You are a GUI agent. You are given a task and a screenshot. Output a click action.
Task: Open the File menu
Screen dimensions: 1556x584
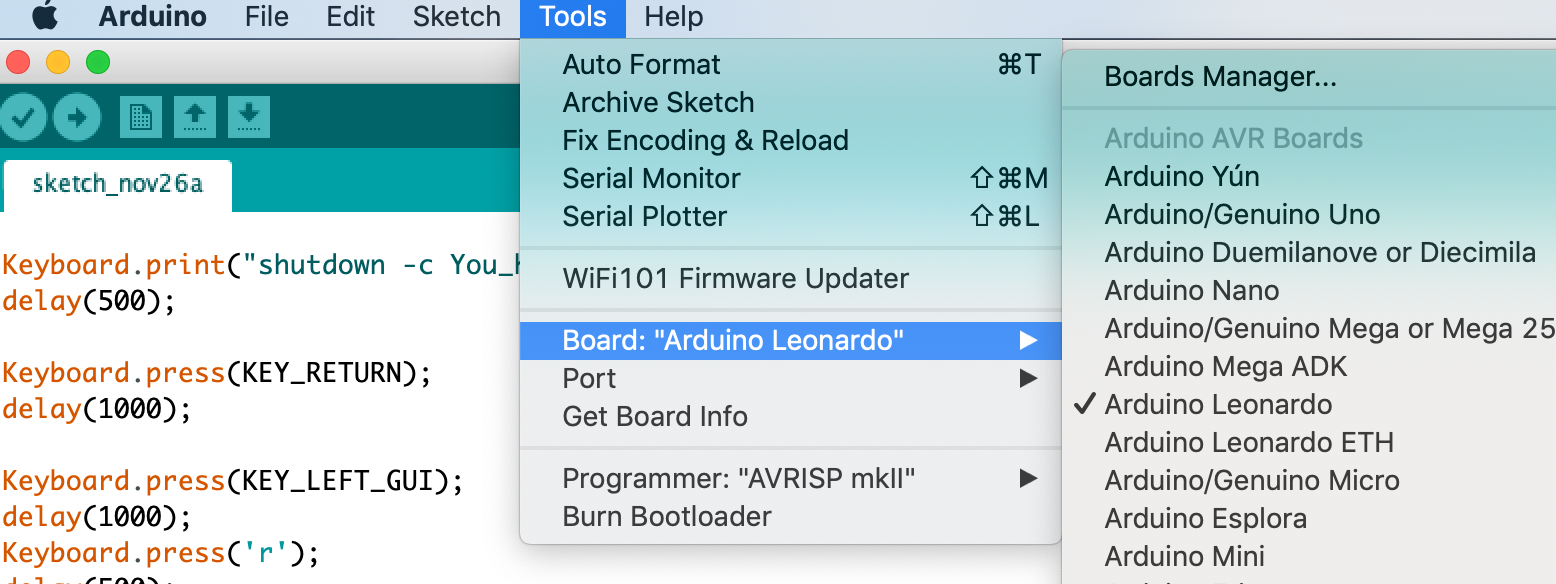pyautogui.click(x=266, y=17)
